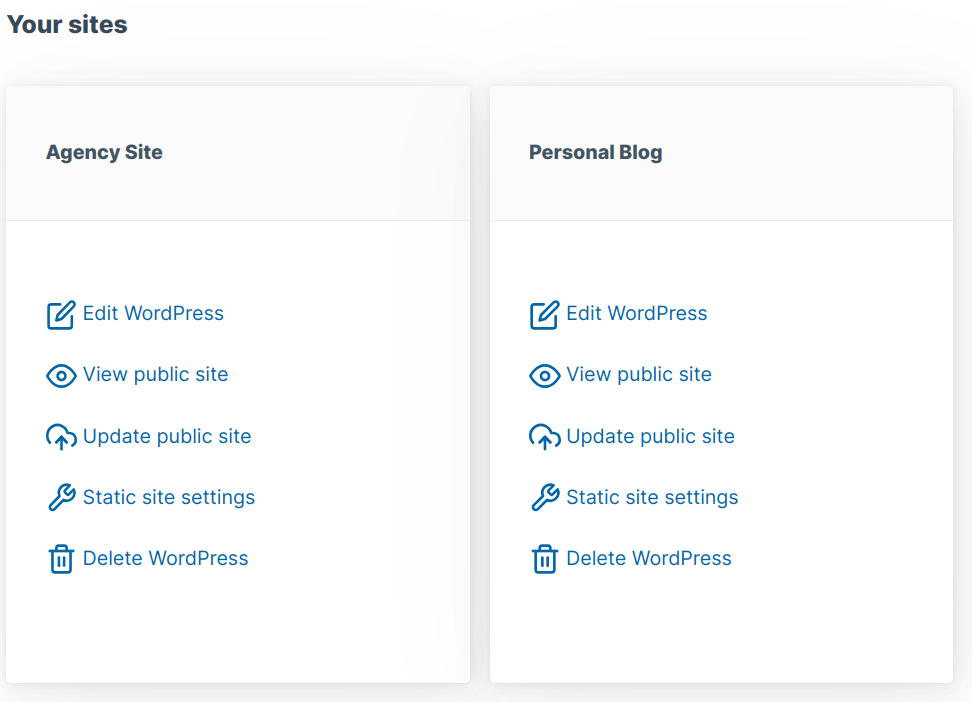Open Edit WordPress link for Agency Site
Viewport: 972px width, 702px height.
[x=153, y=313]
